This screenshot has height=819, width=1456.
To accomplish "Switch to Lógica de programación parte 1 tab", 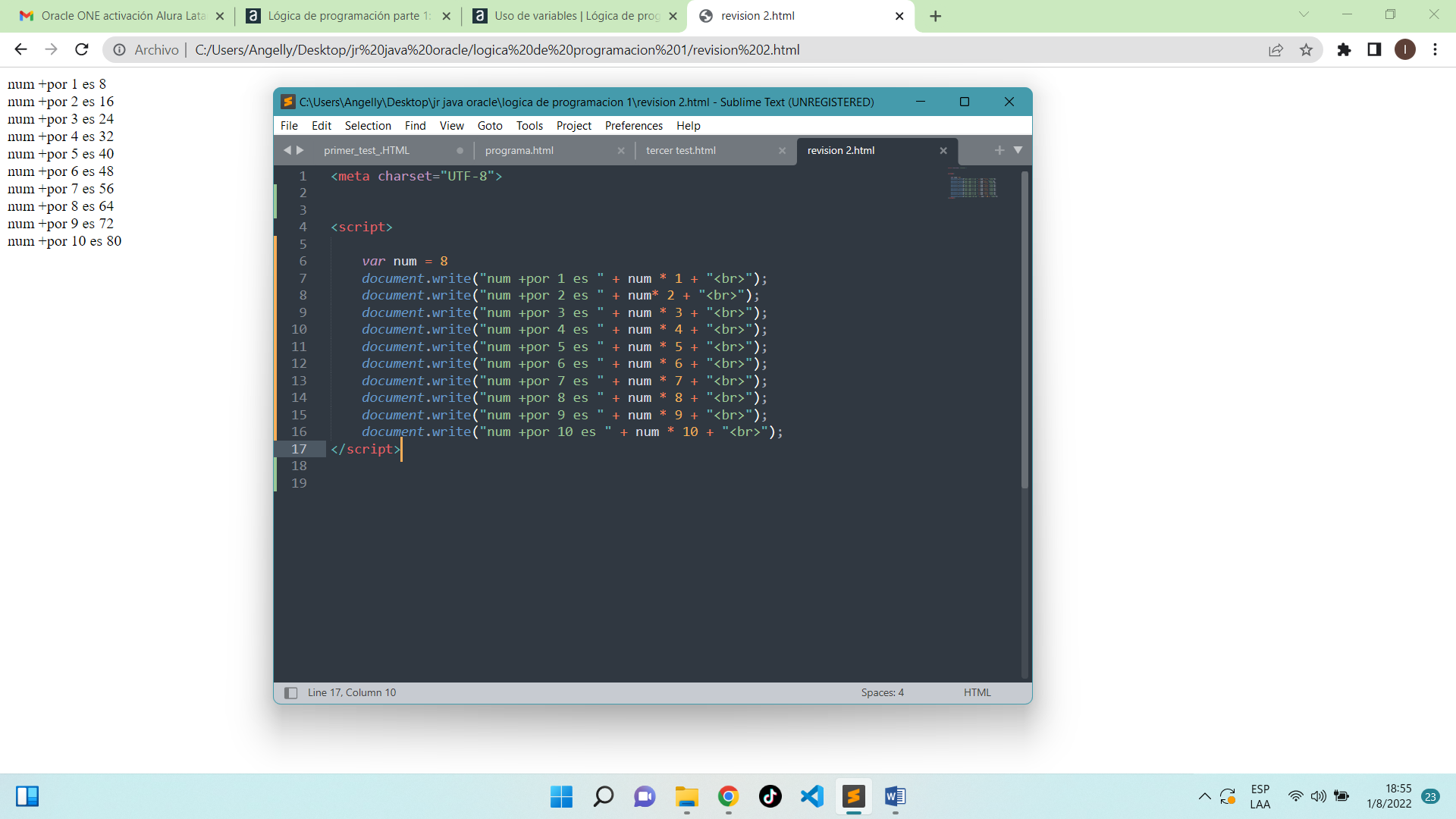I will click(350, 16).
